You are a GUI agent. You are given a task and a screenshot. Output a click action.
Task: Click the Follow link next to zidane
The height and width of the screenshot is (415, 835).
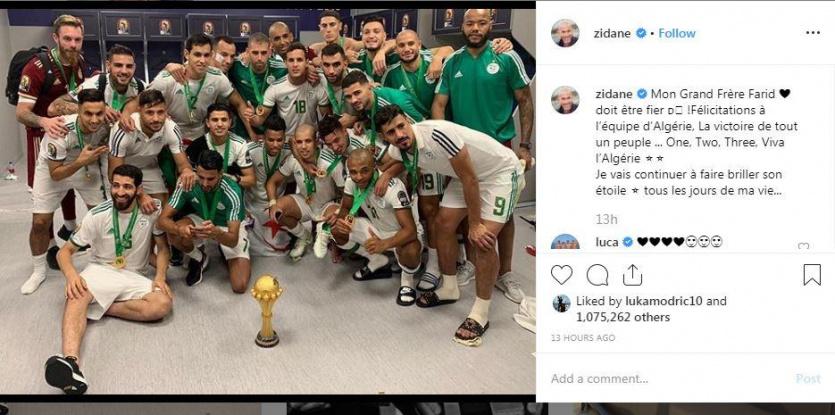[677, 33]
